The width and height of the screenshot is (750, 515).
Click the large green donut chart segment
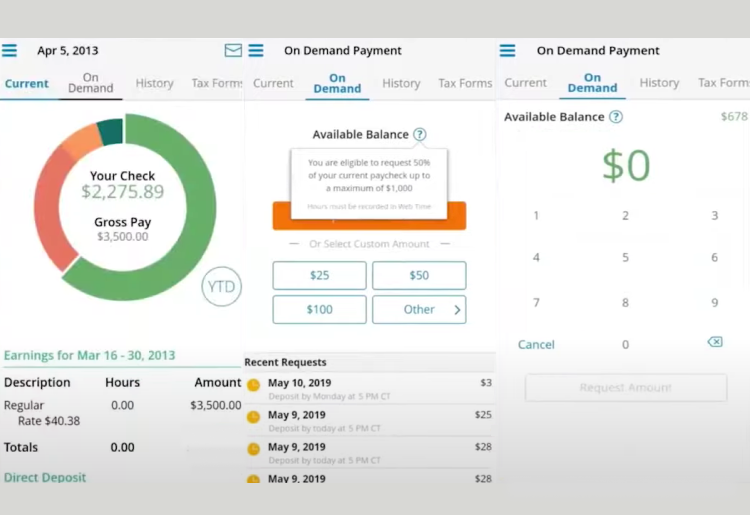pos(190,240)
